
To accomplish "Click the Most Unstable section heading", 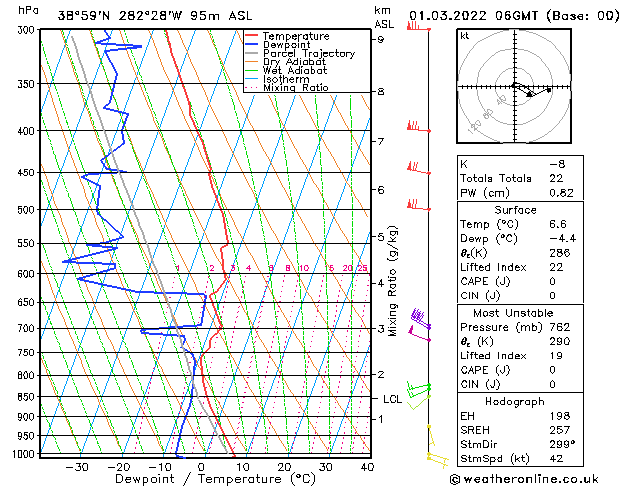I will click(513, 313).
